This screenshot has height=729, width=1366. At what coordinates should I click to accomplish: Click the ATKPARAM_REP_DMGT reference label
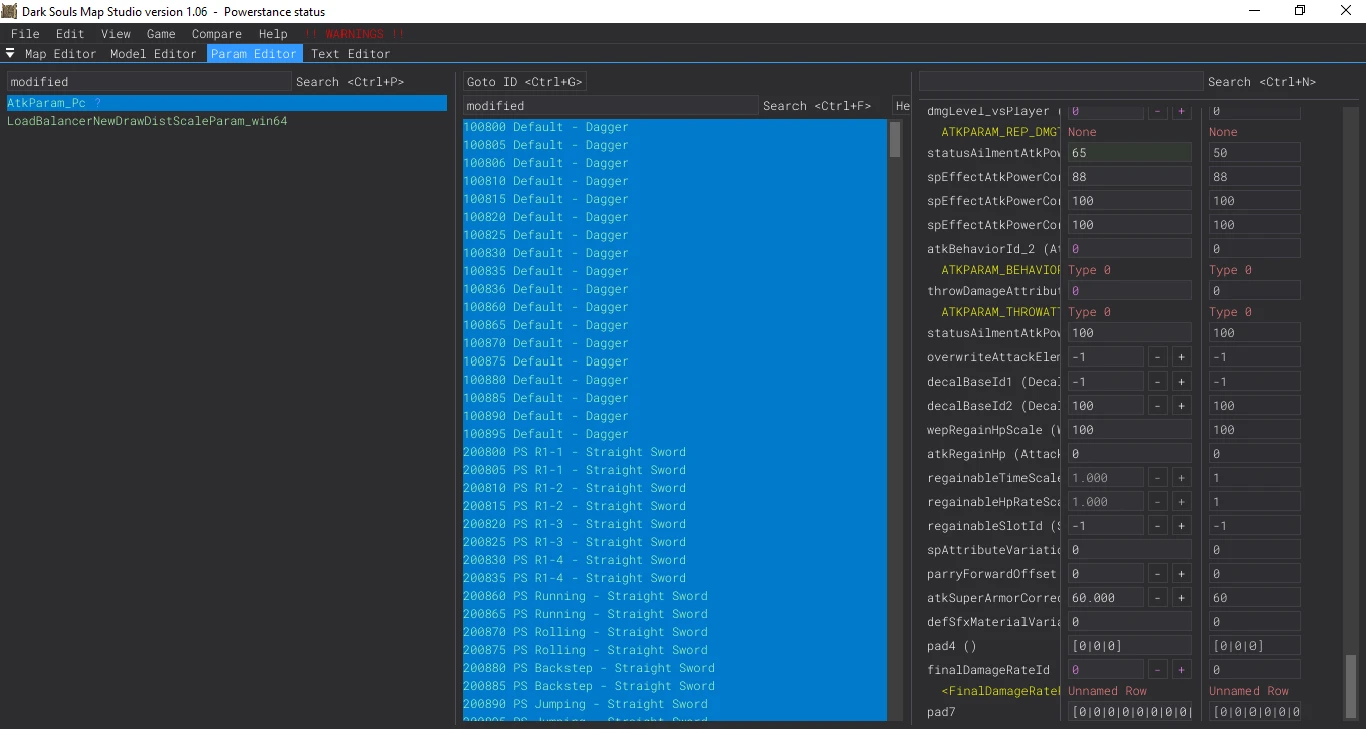1001,132
